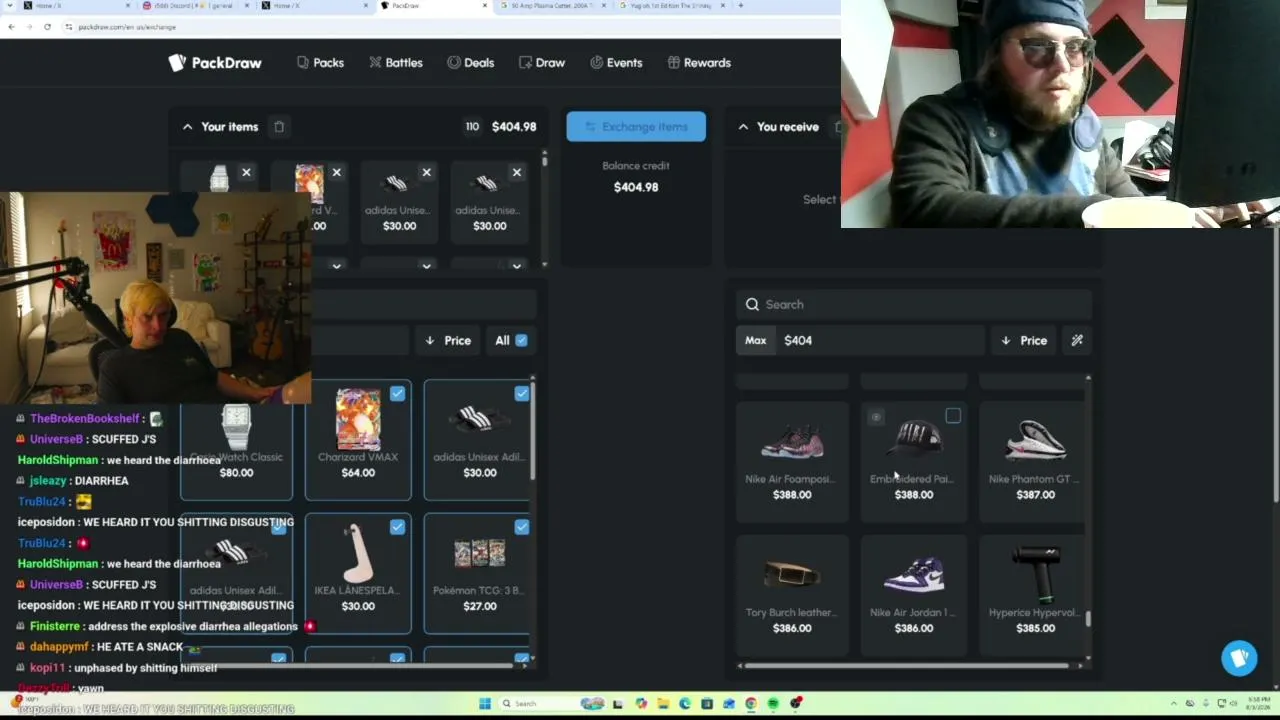Select the Nike Air Foamposite $388.00 item
This screenshot has height=720, width=1280.
[792, 462]
